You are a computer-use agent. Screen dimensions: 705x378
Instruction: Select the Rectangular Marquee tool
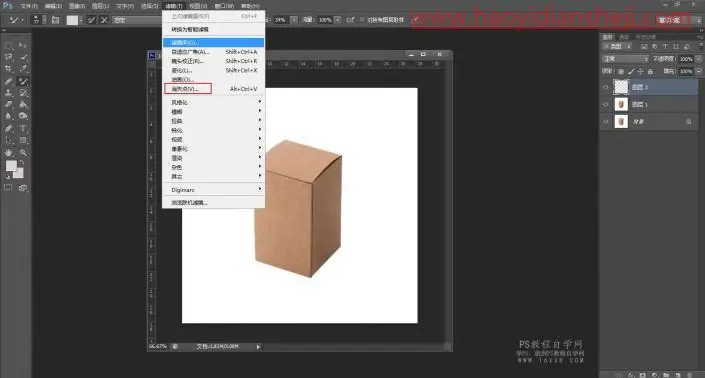point(9,45)
